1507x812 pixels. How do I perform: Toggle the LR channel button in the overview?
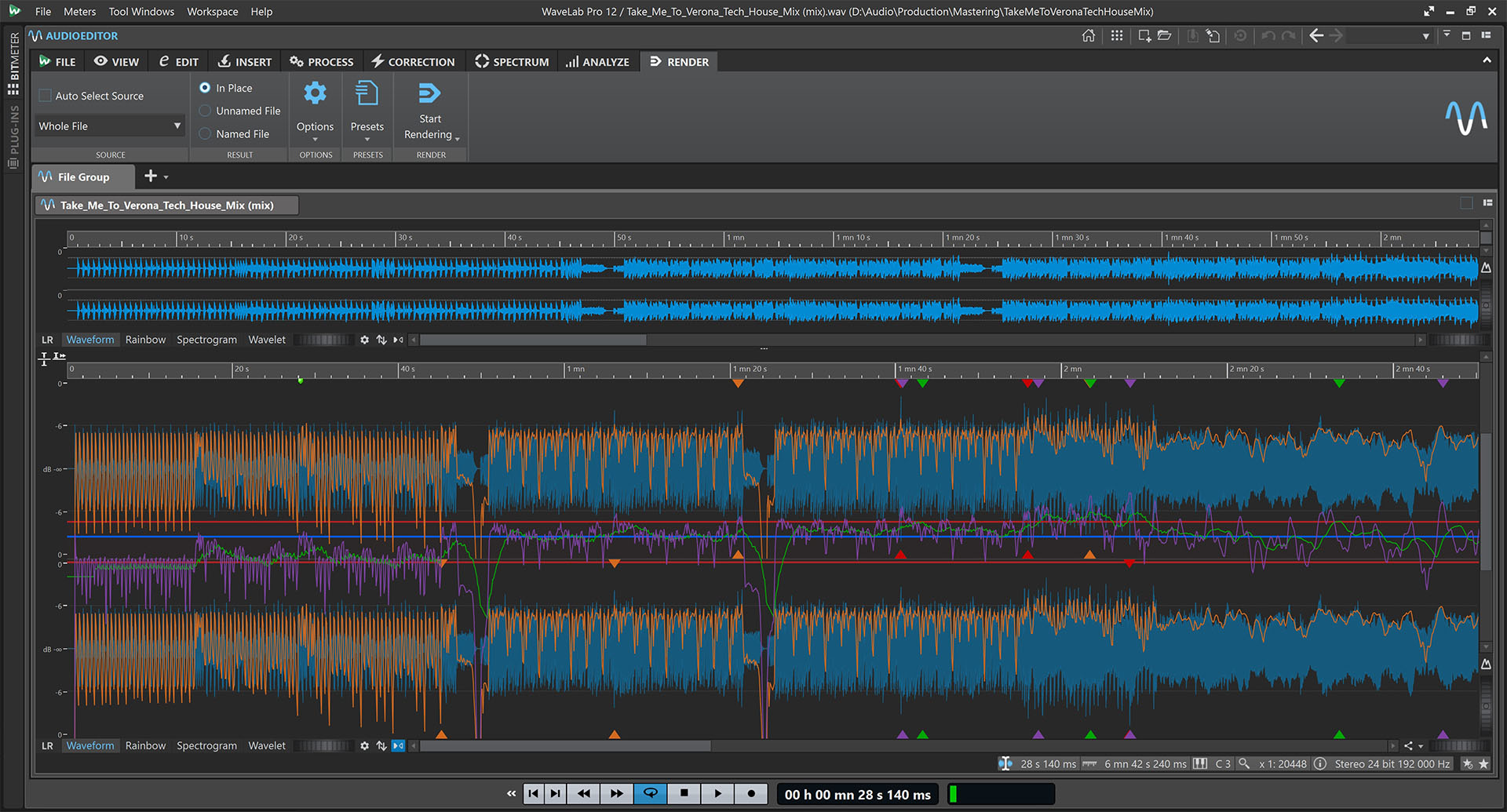pos(47,340)
